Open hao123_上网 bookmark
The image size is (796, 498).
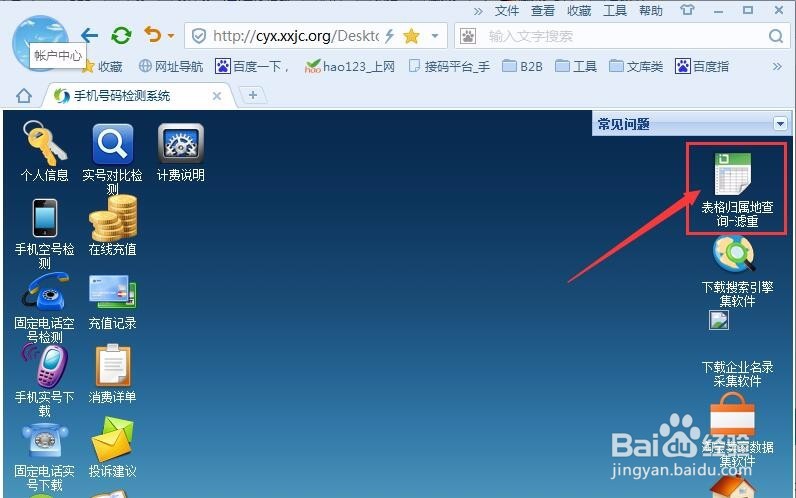point(350,67)
